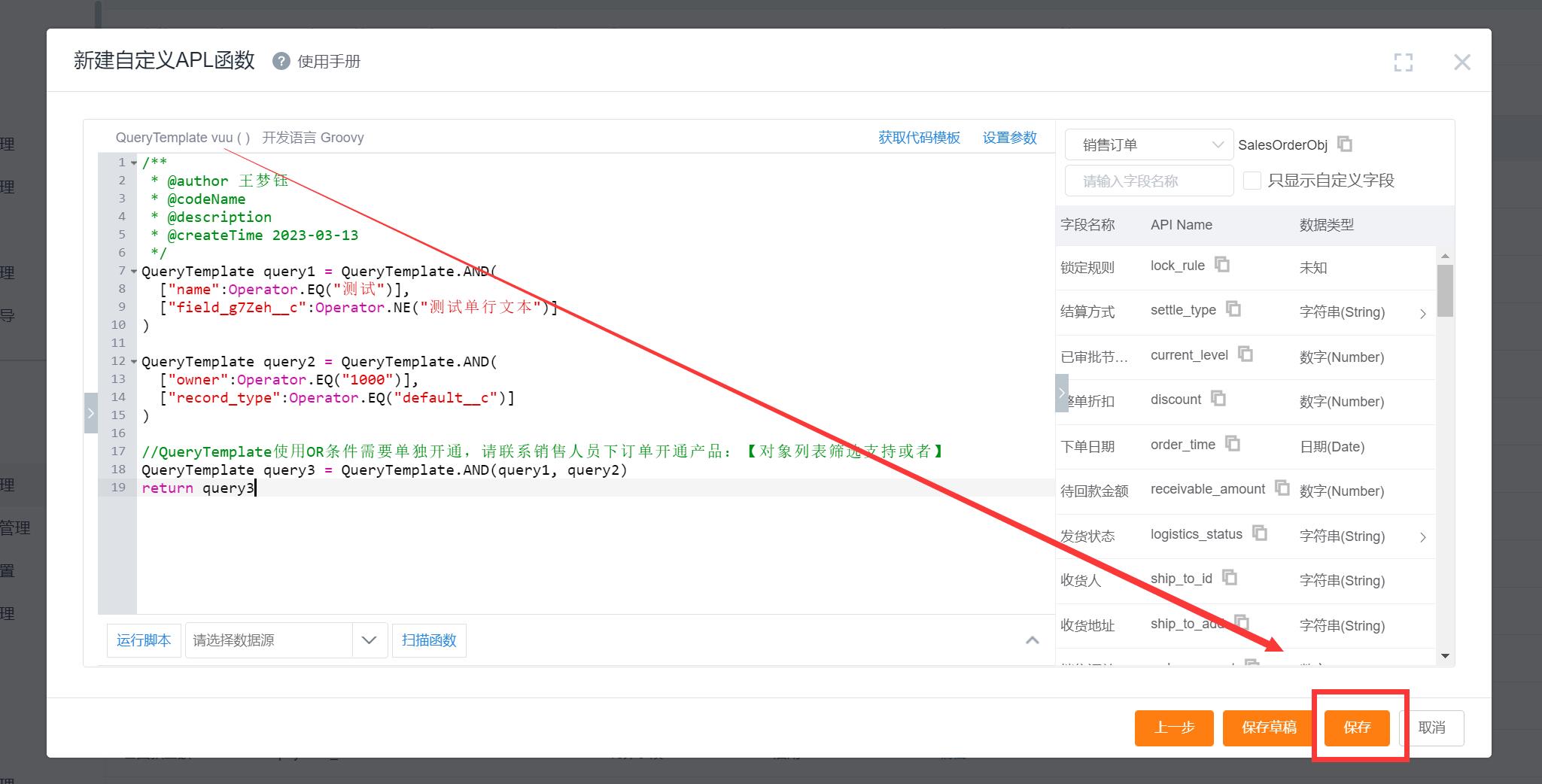The height and width of the screenshot is (784, 1542).
Task: Click the 使用手册 link
Action: 329,62
